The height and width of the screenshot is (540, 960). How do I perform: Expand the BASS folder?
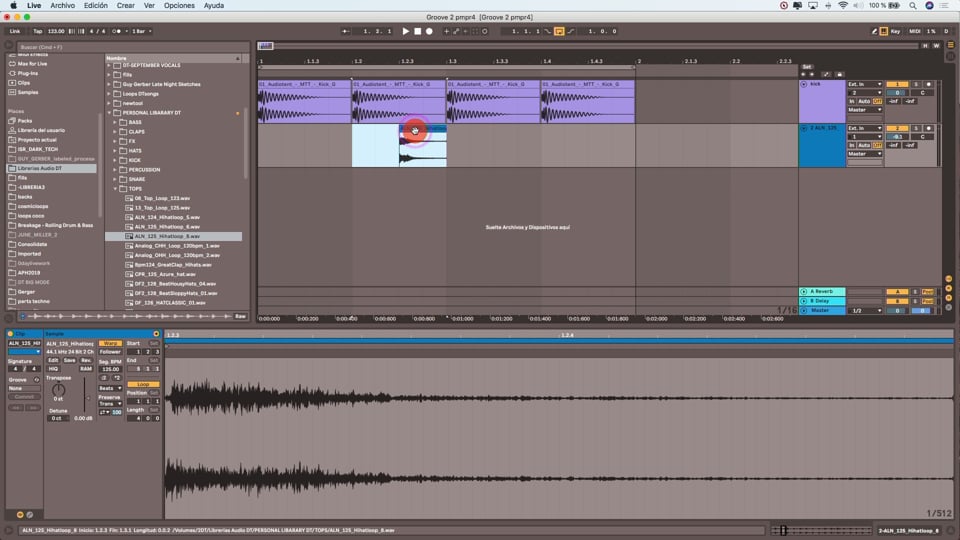point(115,122)
